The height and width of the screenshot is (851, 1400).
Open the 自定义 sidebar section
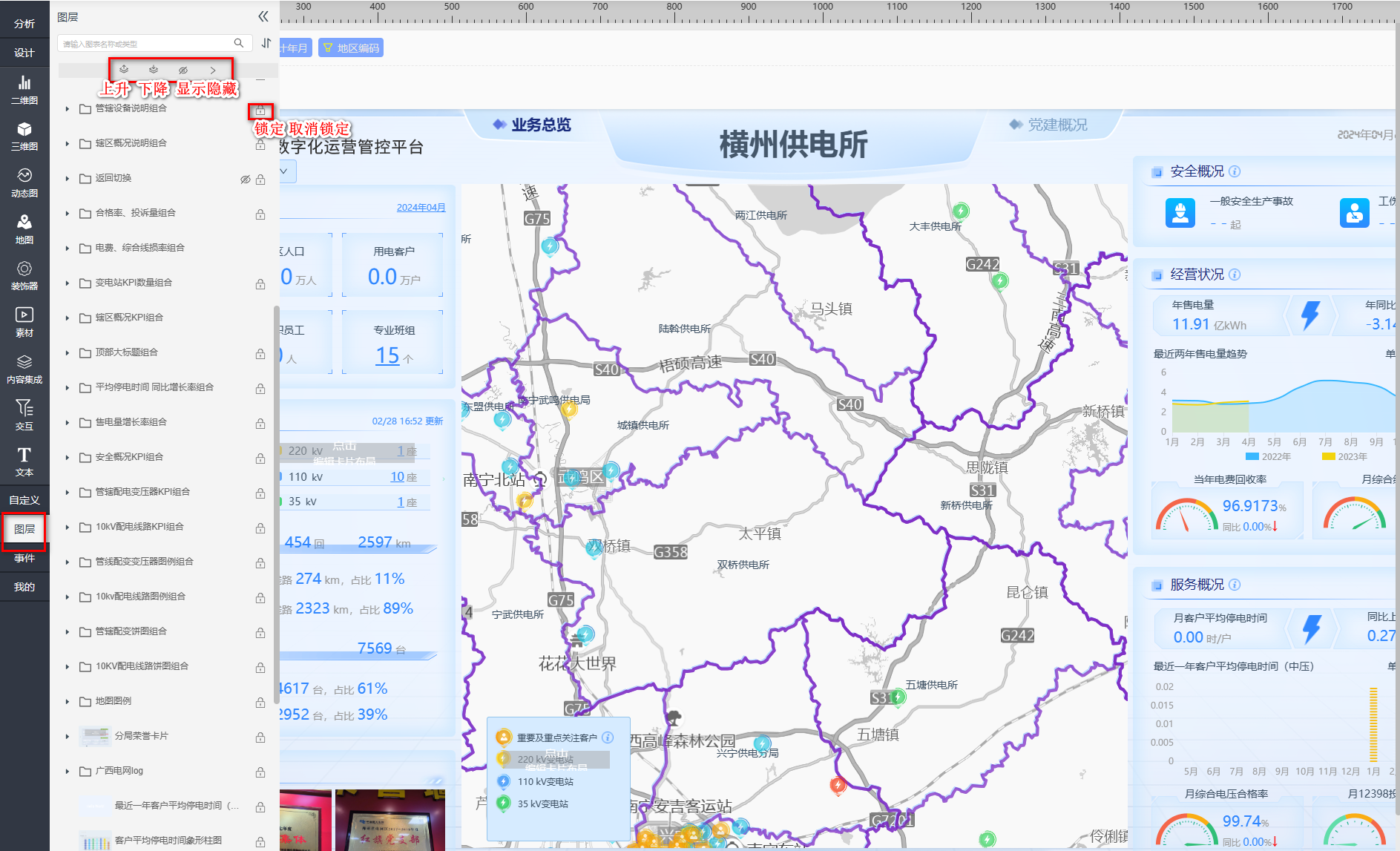point(24,500)
